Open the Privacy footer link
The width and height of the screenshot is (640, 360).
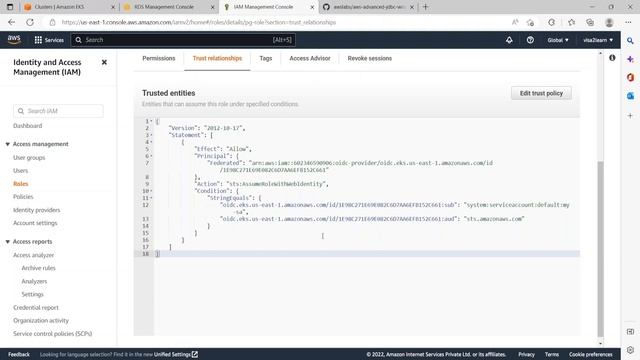tap(526, 354)
